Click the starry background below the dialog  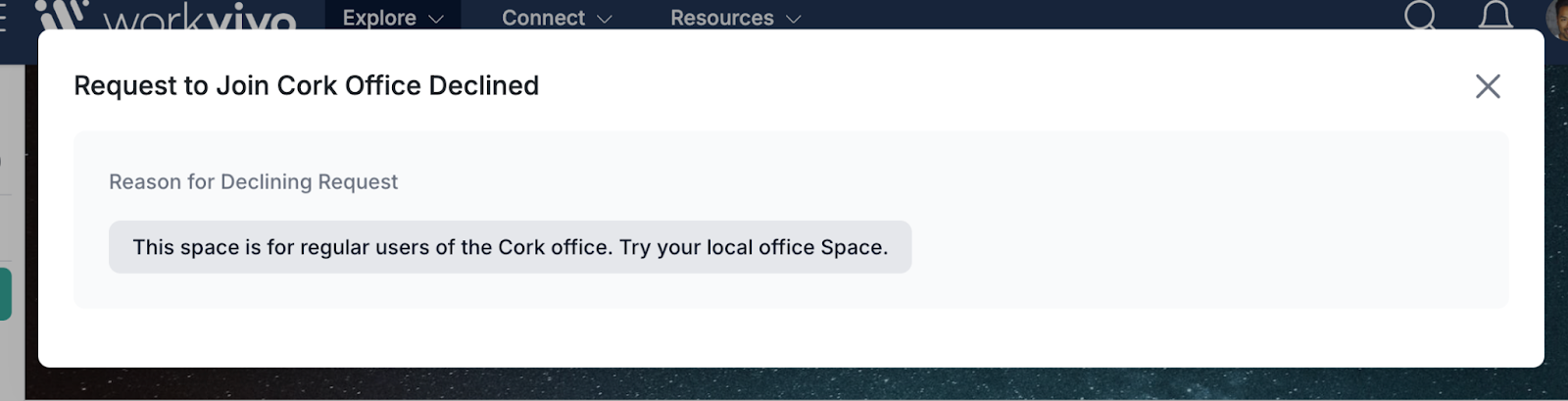(784, 384)
